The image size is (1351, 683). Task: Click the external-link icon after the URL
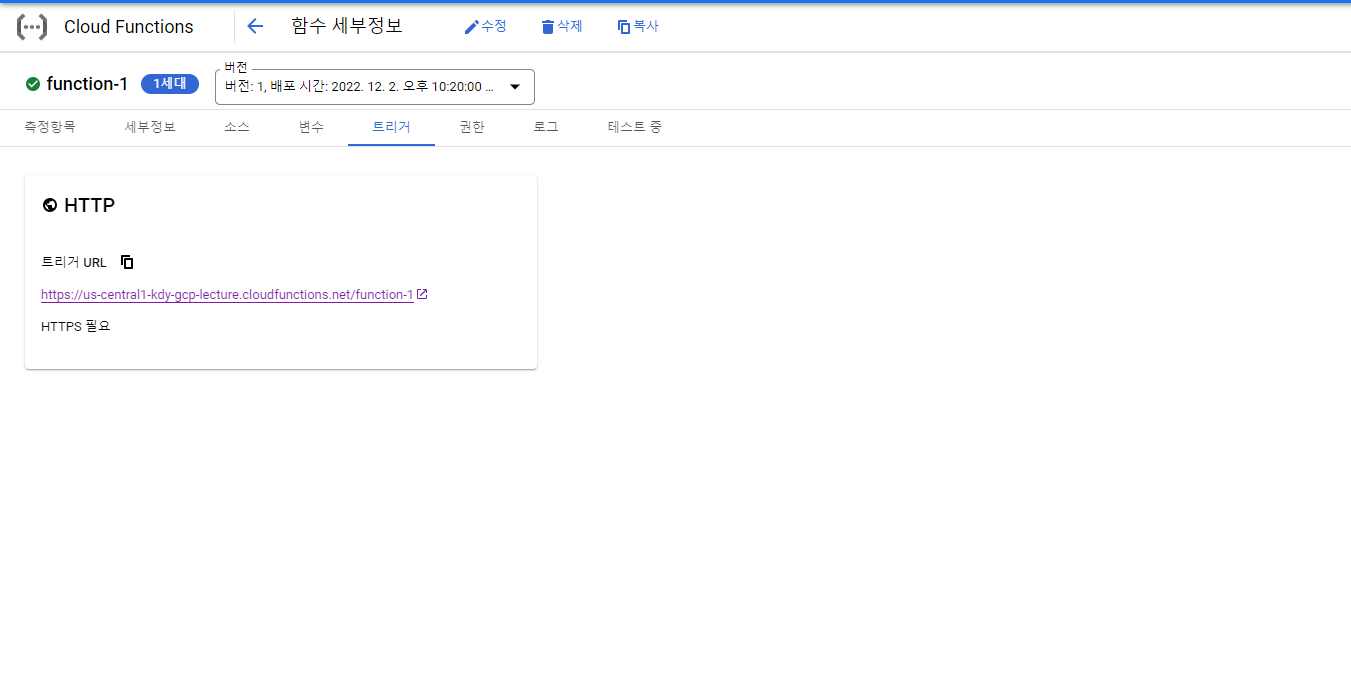click(422, 294)
